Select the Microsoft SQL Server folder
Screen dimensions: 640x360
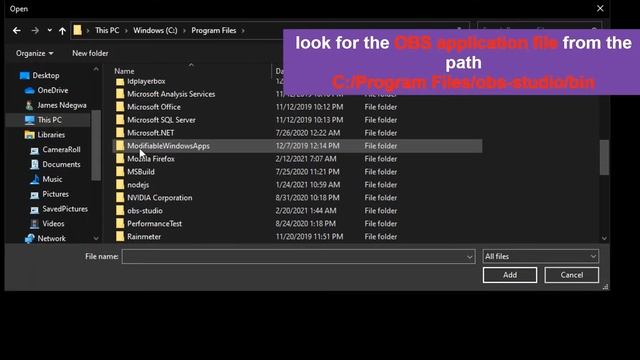[161, 120]
